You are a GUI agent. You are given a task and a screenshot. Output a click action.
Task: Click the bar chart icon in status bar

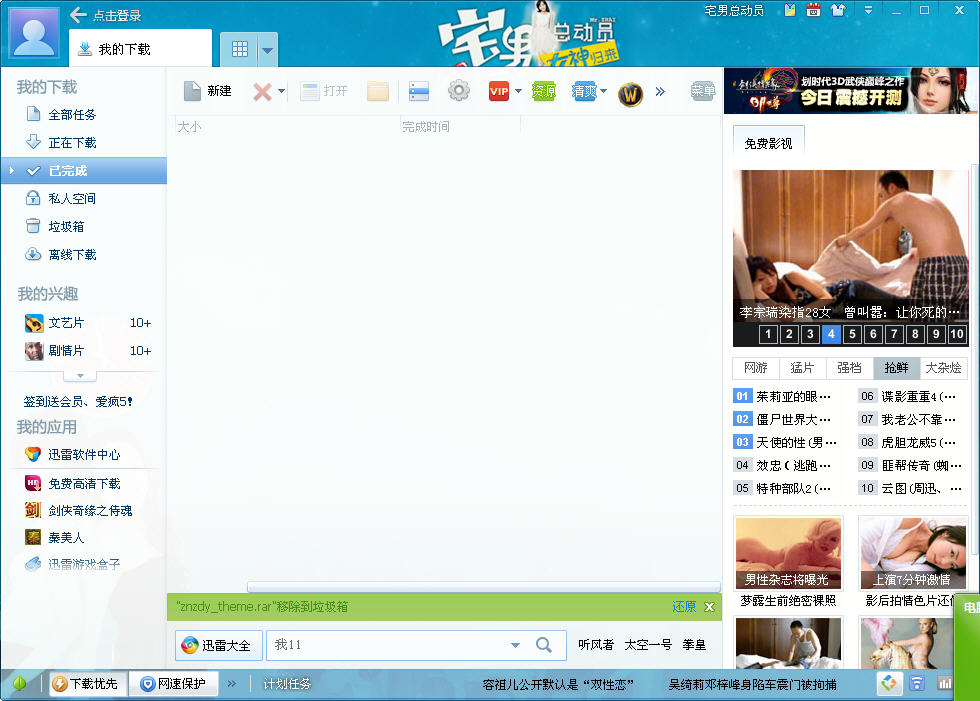pyautogui.click(x=944, y=684)
